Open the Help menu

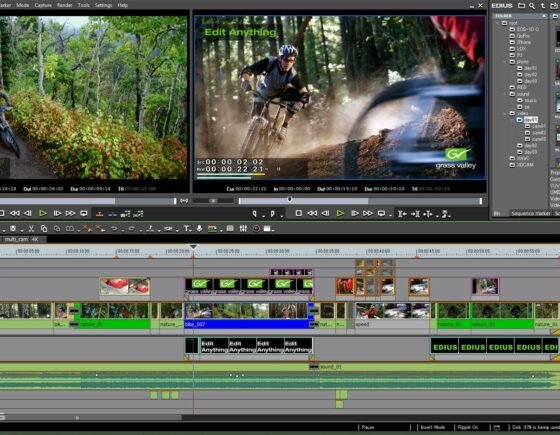click(122, 5)
